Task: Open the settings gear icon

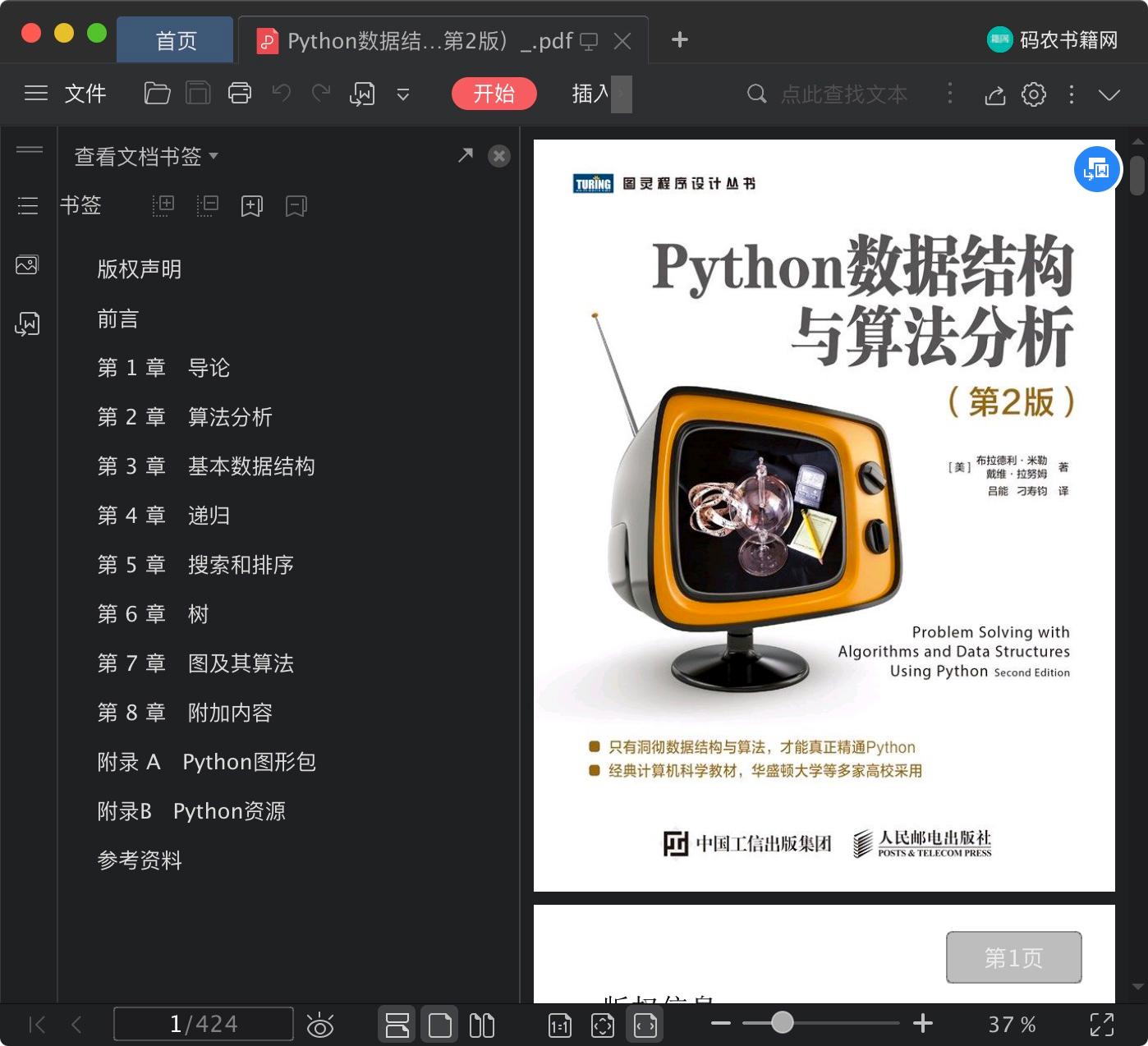Action: [1034, 94]
